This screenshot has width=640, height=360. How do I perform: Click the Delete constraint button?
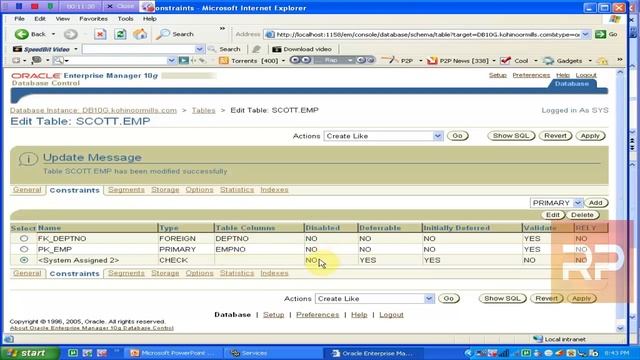pyautogui.click(x=582, y=215)
